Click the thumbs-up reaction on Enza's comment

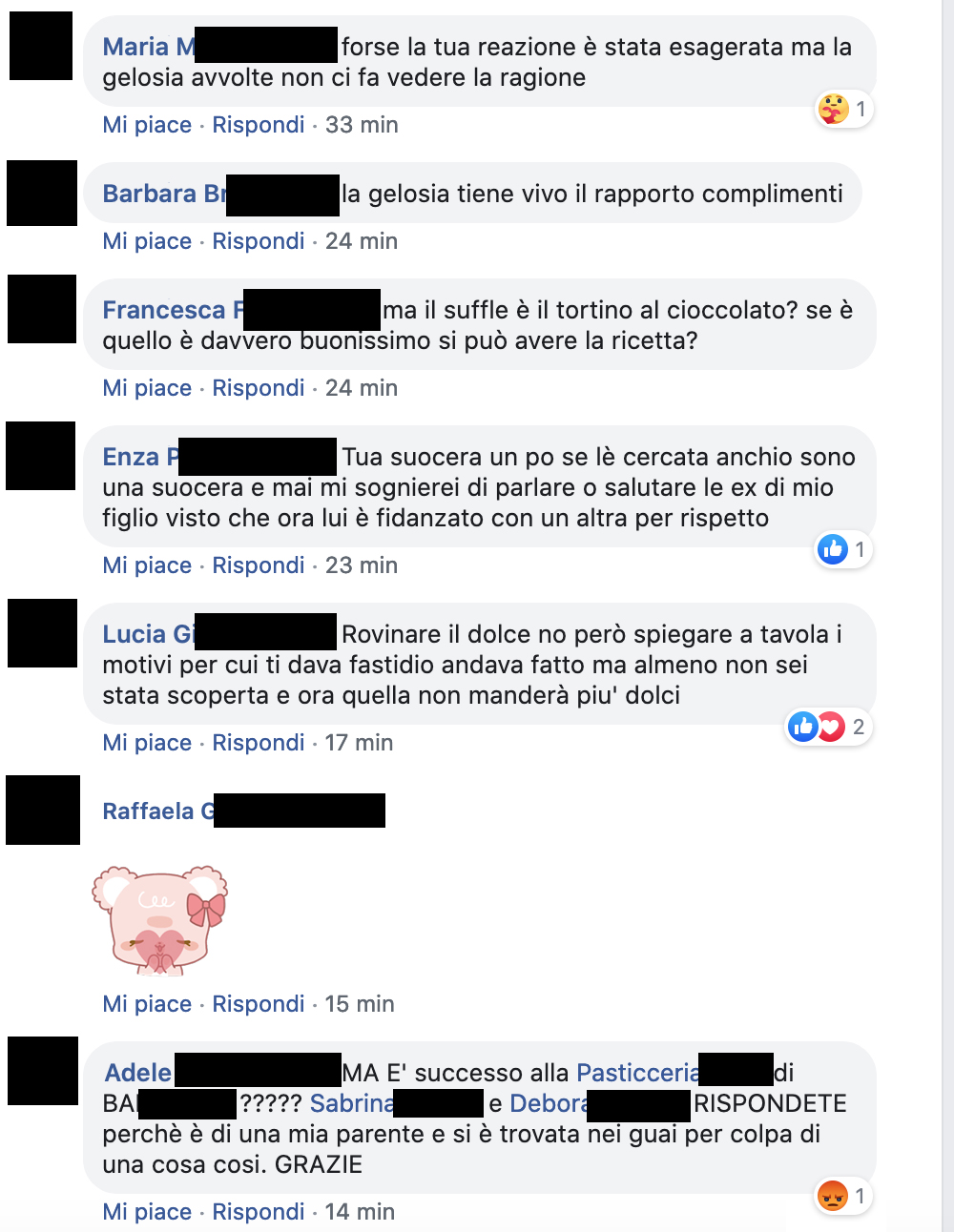pyautogui.click(x=833, y=549)
